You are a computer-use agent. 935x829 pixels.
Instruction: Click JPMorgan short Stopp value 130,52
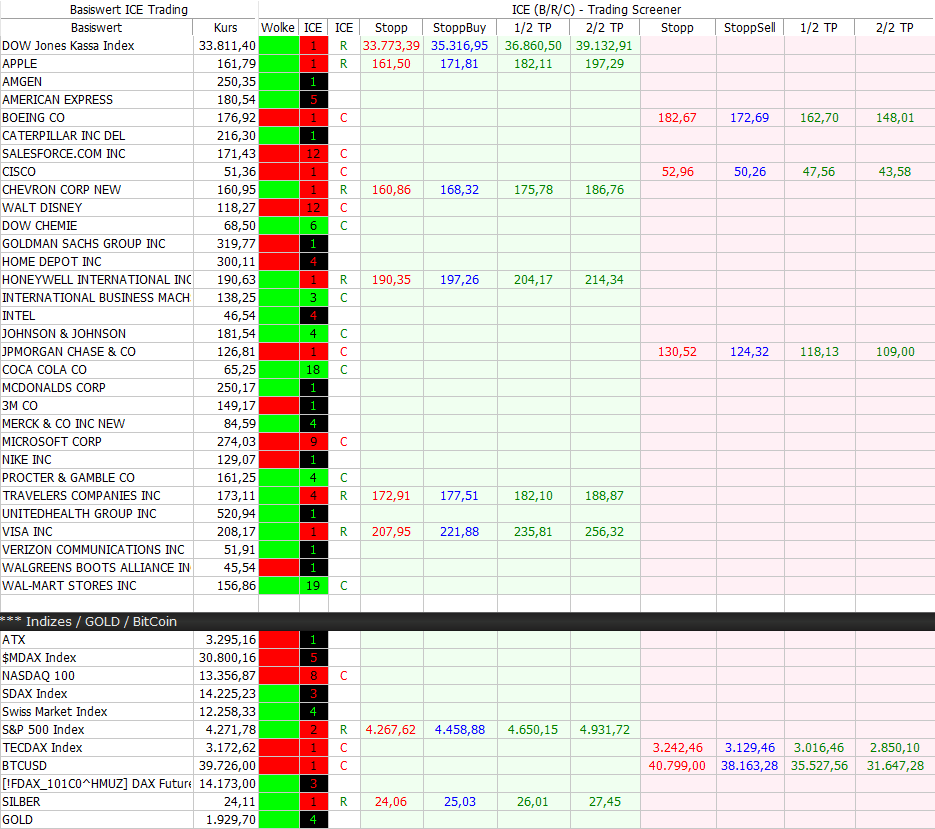(677, 352)
